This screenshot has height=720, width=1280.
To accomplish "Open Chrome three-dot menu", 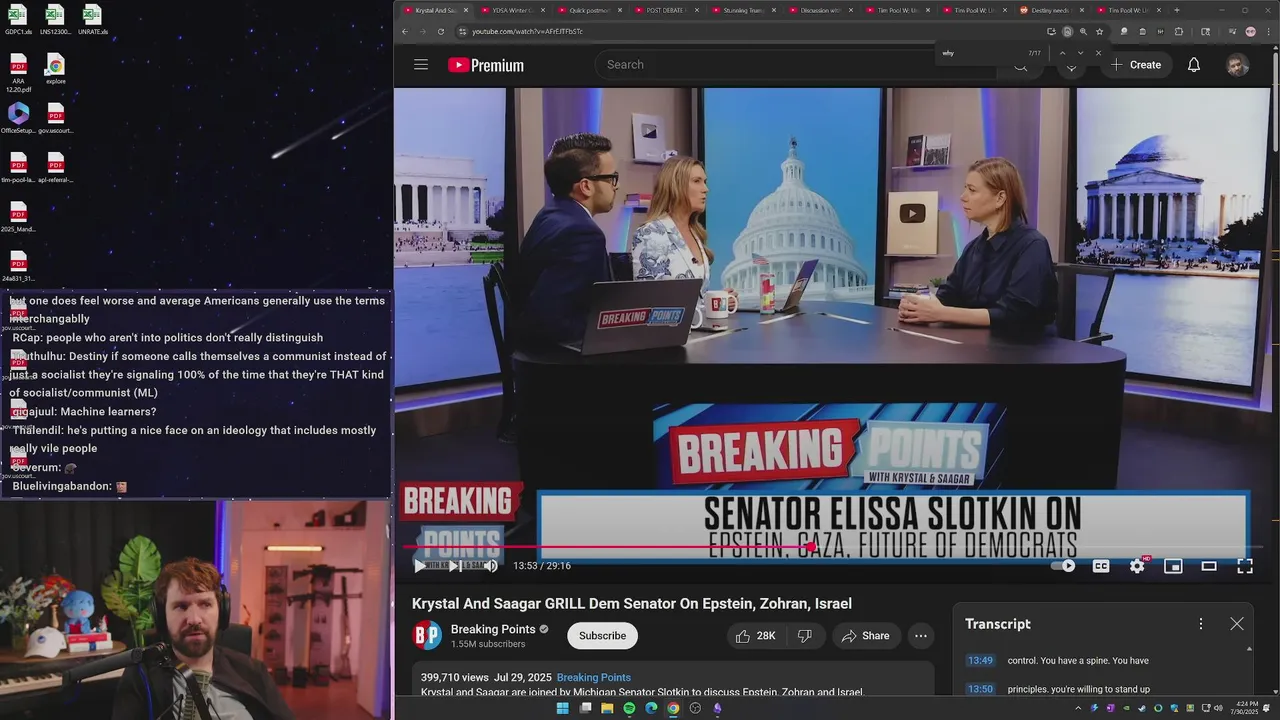I will (1267, 31).
